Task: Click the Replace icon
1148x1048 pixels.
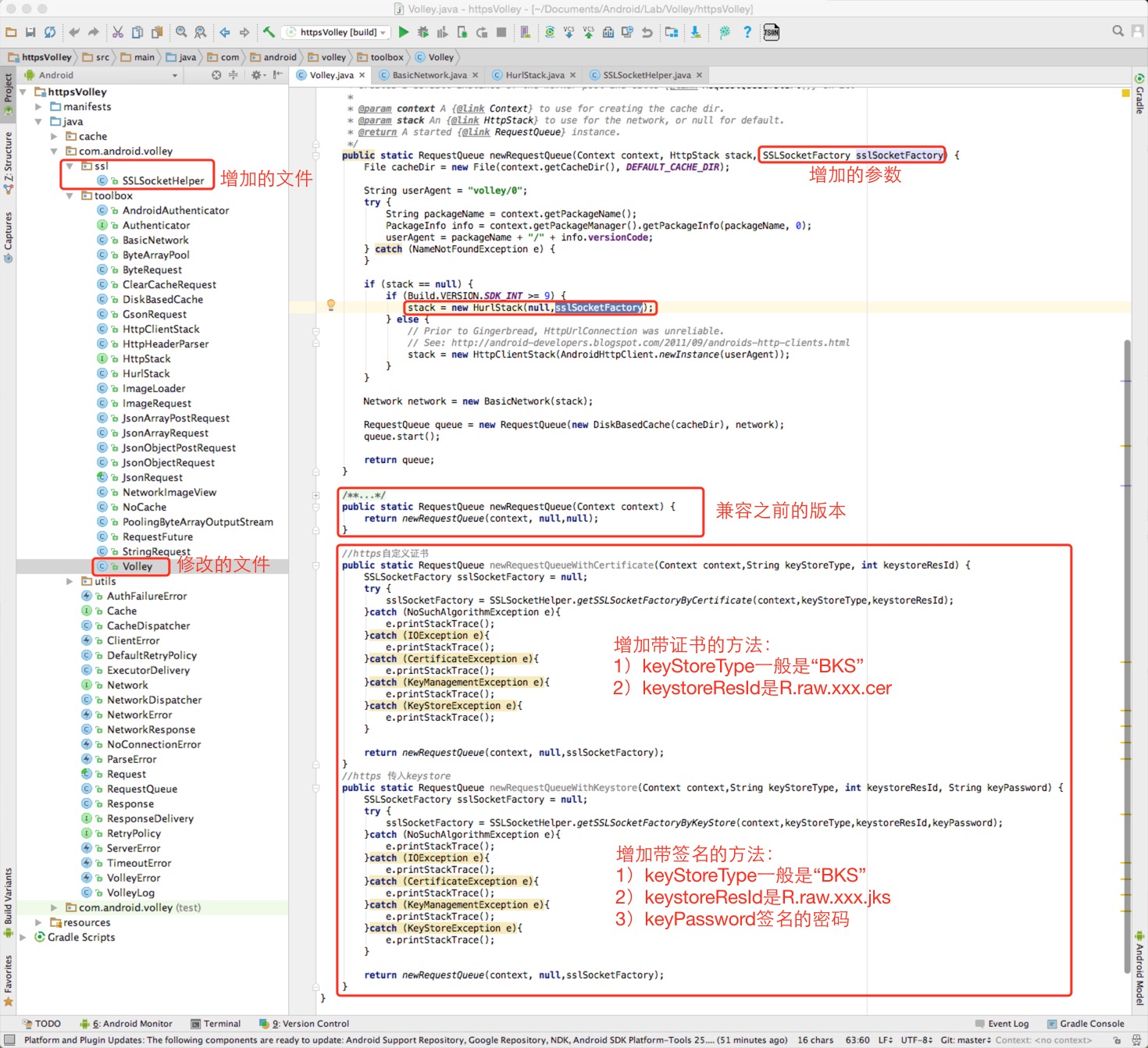Action: pos(201,32)
